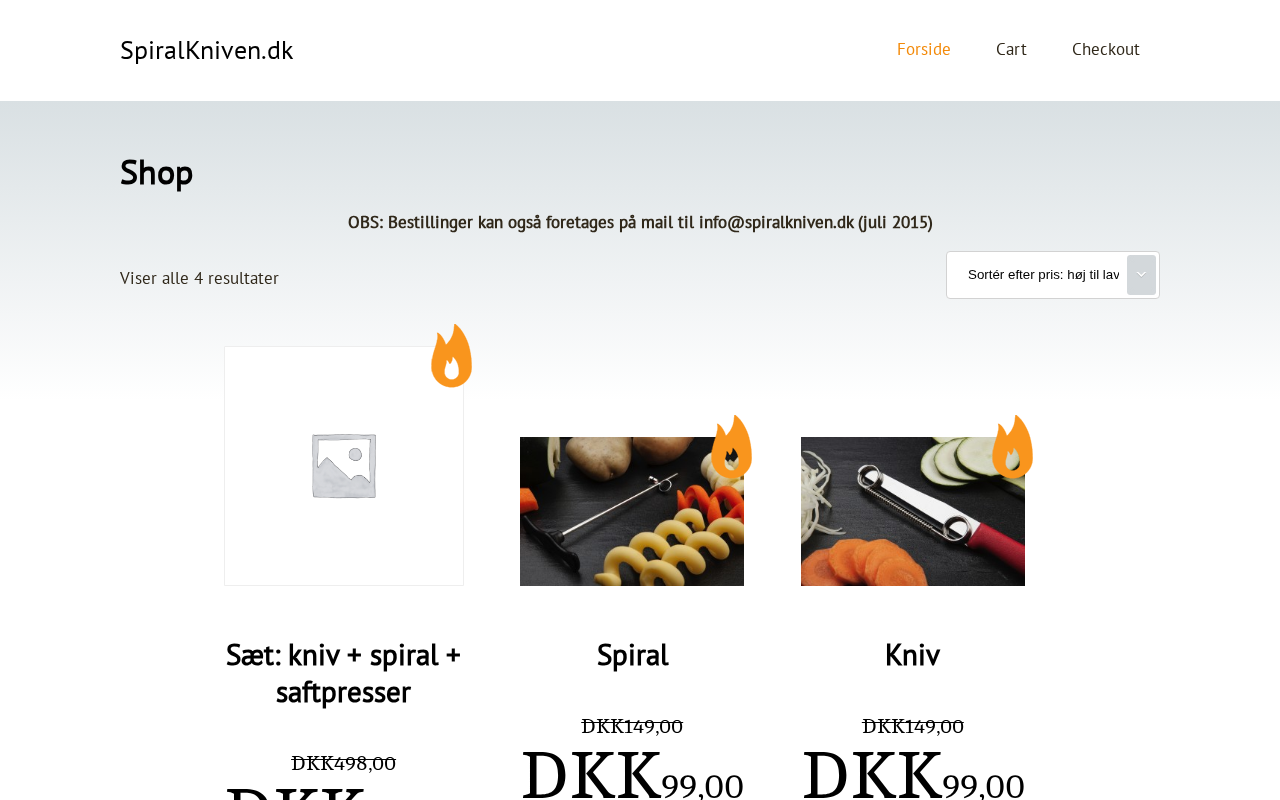Go to the Forside menu item
1280x800 pixels.
click(x=924, y=49)
